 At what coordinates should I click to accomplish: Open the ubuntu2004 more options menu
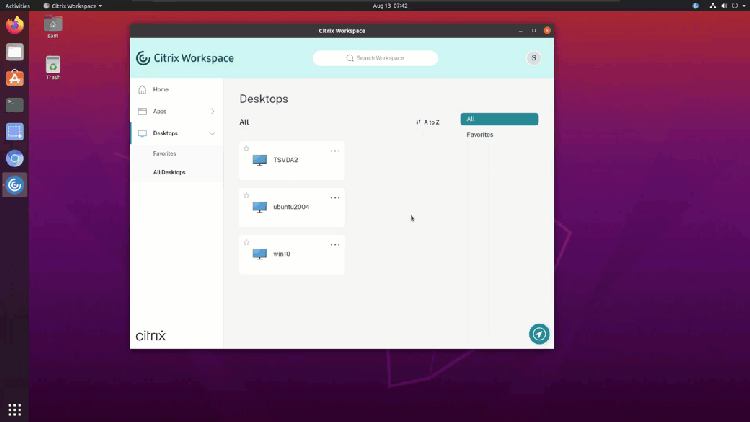tap(335, 198)
